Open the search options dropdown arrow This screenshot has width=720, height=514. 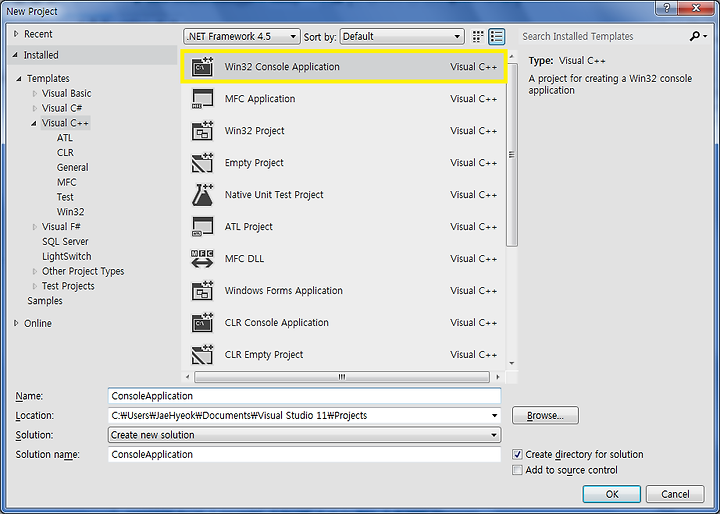(x=705, y=36)
